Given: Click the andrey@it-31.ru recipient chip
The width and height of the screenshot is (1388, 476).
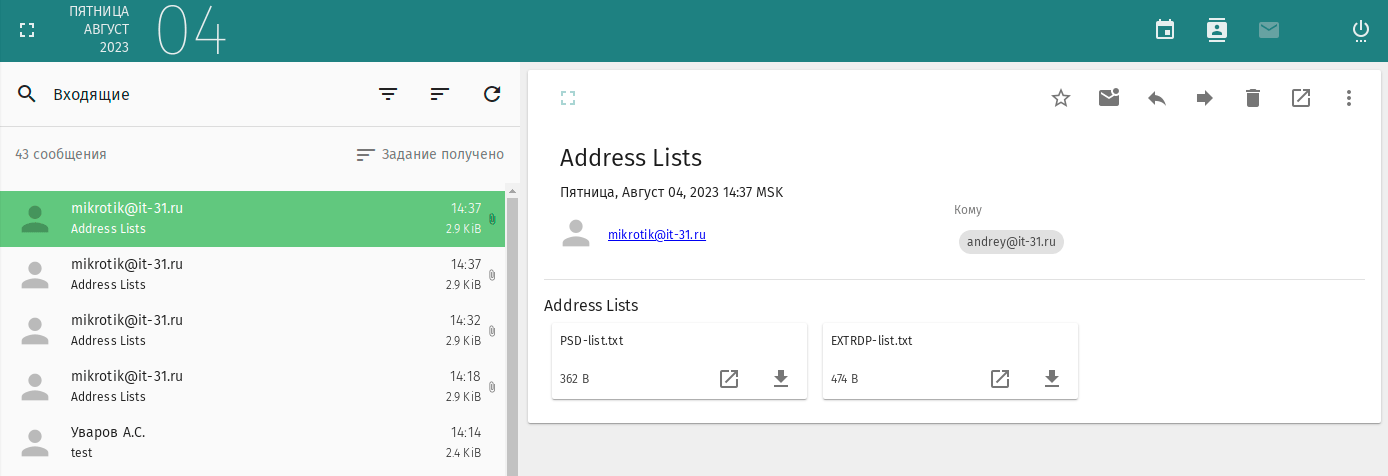Looking at the screenshot, I should click(x=1011, y=241).
